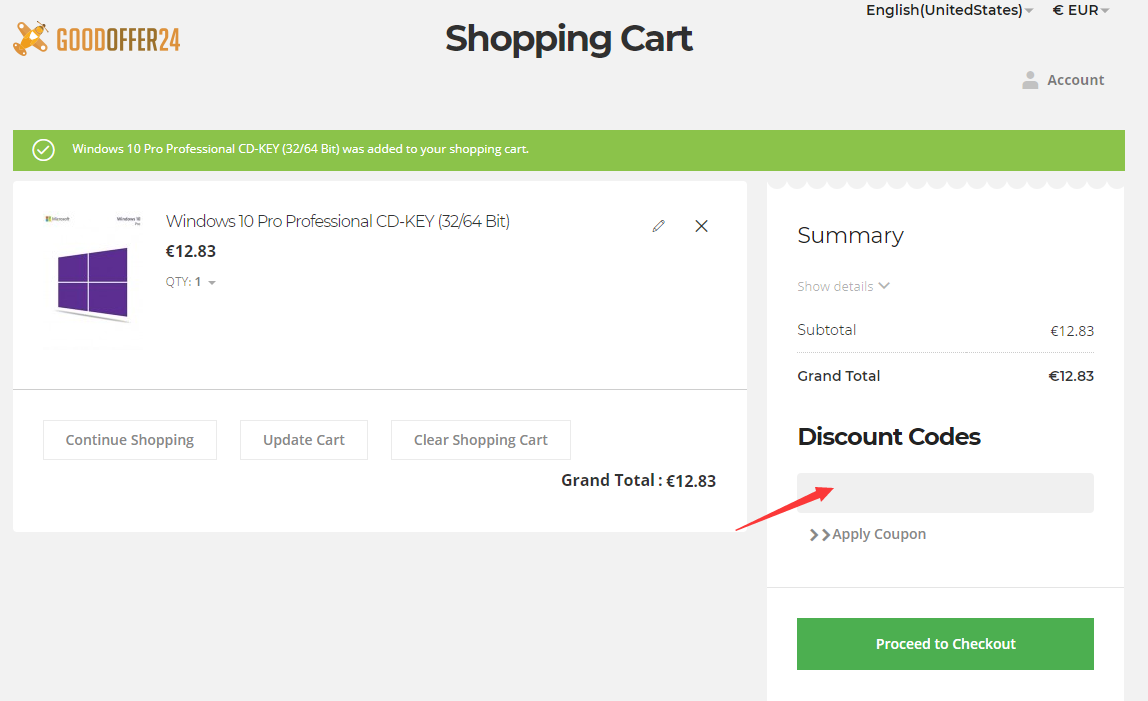Click inside the discount code input field

coord(945,492)
